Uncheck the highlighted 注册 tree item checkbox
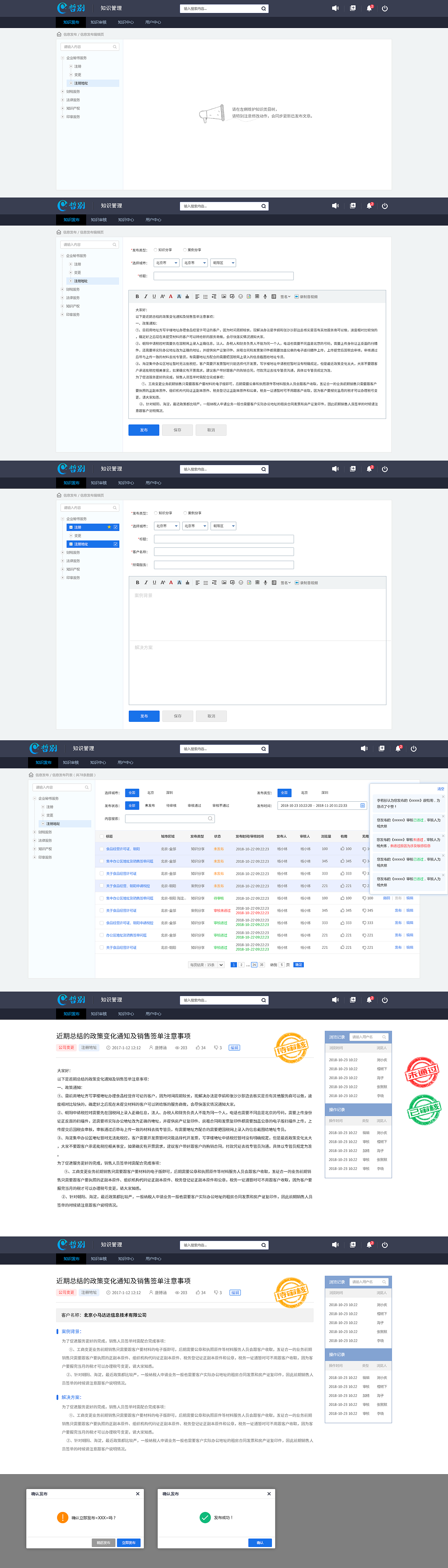Screen dimensions: 448x1568 (115, 527)
